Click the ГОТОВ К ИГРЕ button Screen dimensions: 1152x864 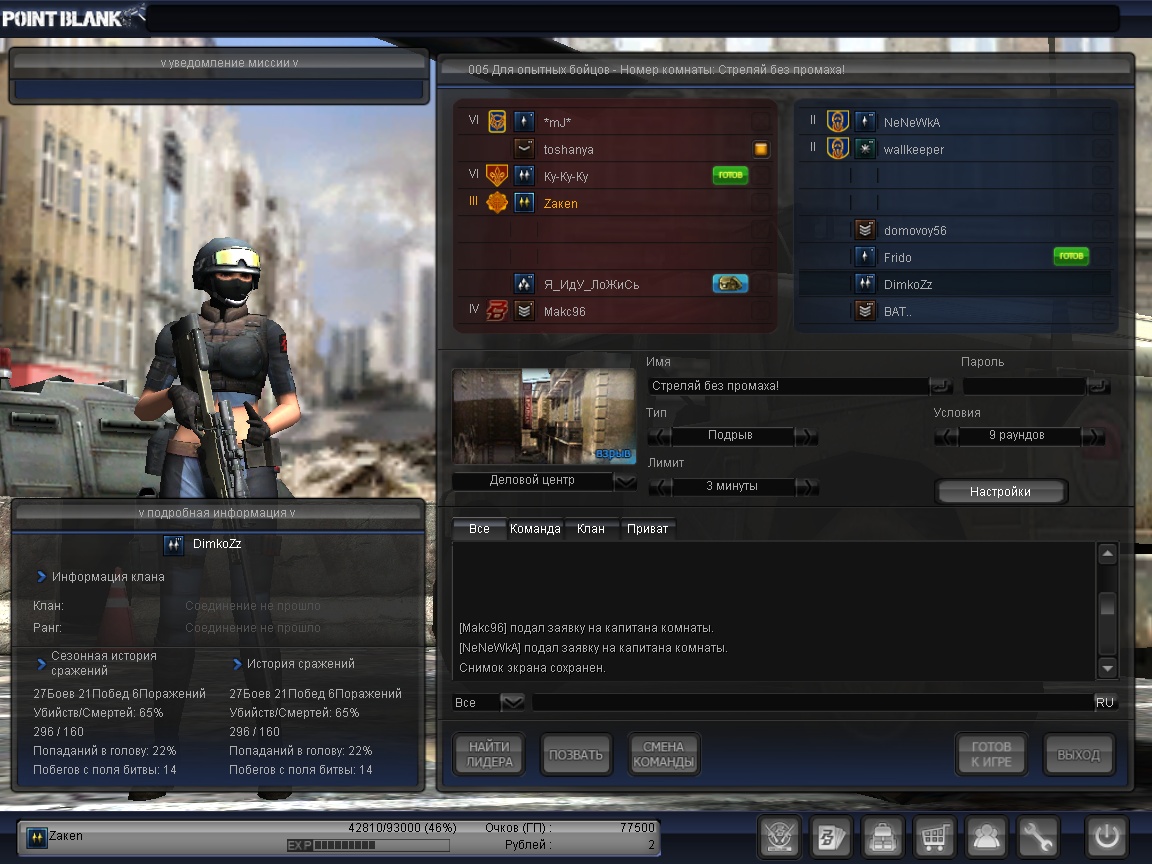(991, 755)
